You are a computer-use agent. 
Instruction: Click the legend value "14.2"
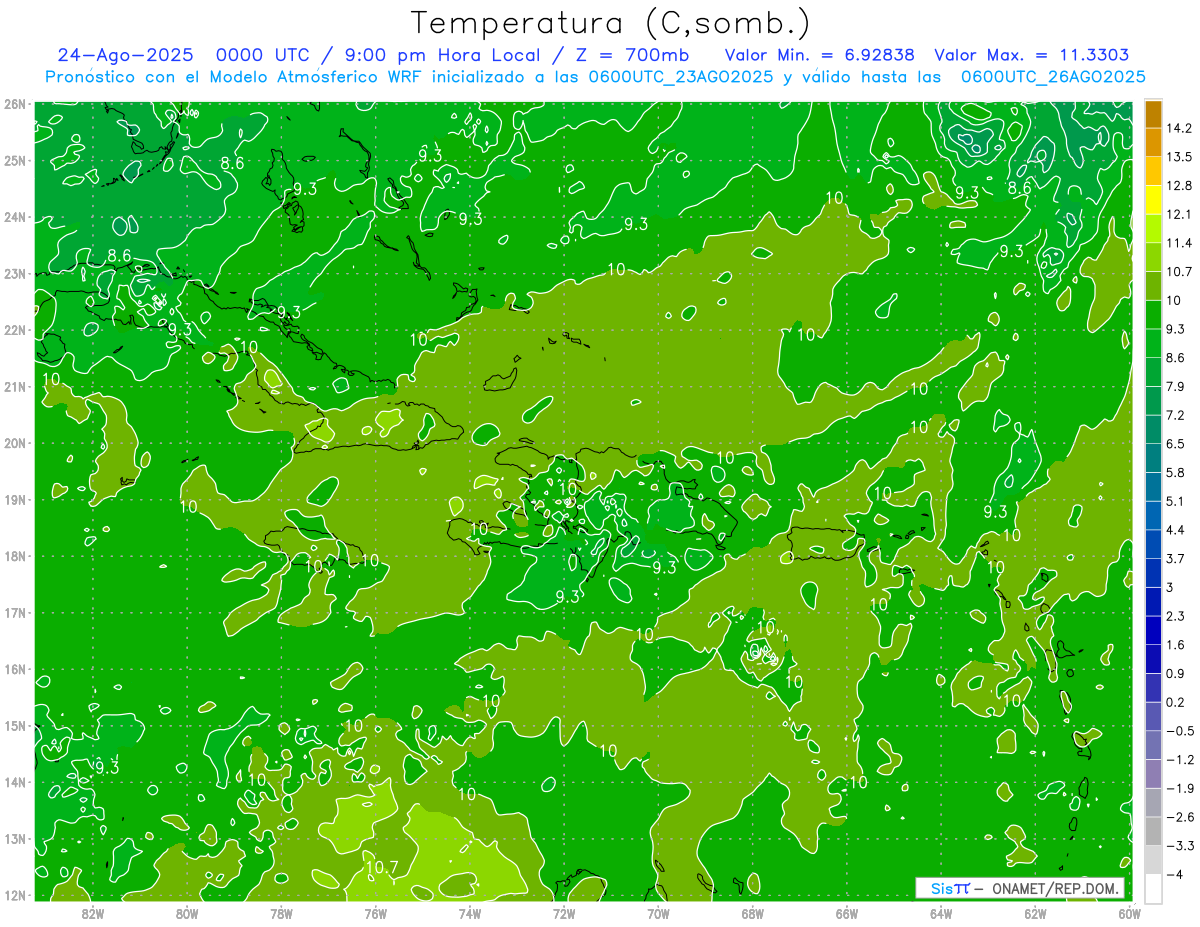[x=1179, y=128]
